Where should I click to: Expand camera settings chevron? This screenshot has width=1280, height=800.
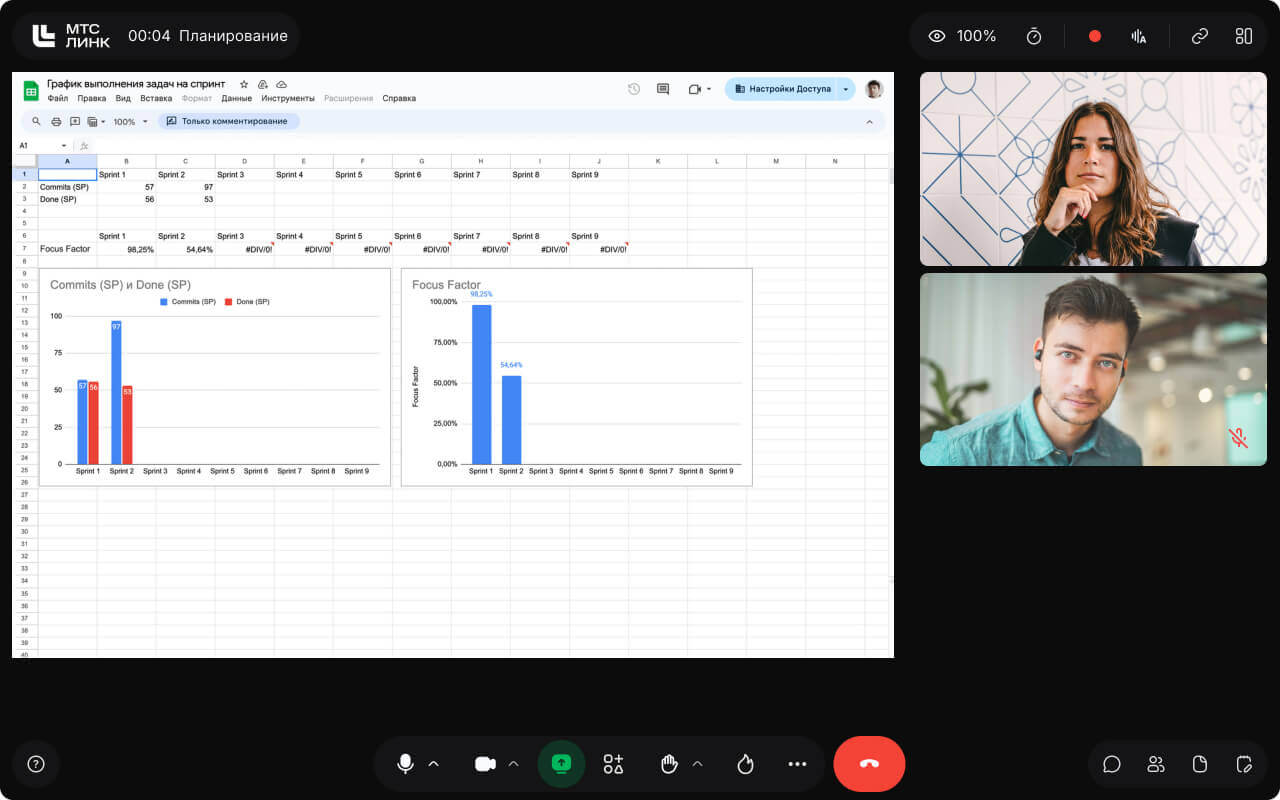pos(513,764)
